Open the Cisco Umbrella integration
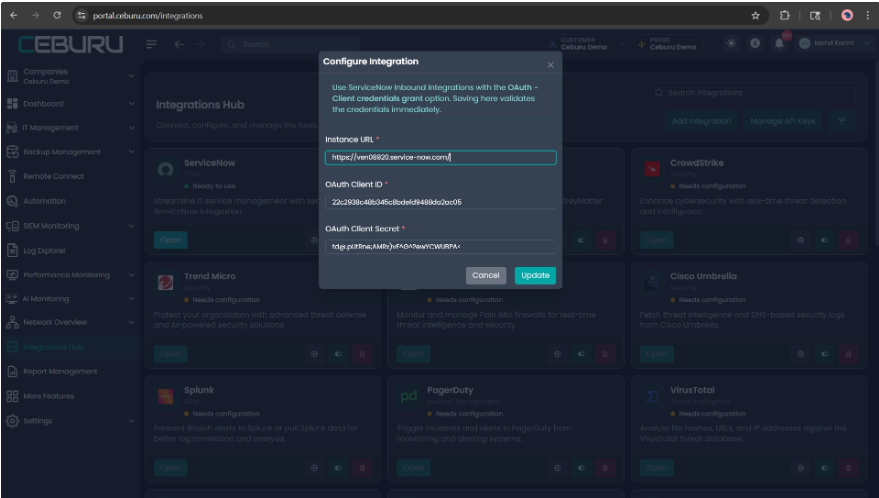 click(x=656, y=354)
